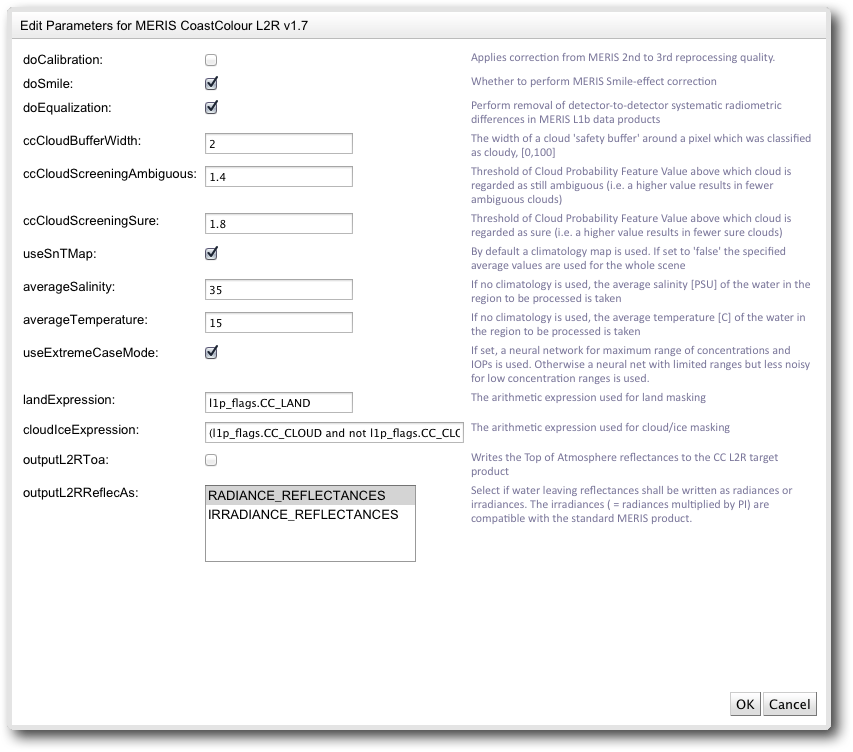The height and width of the screenshot is (752, 853).
Task: Click the 'Whether to perform MERIS Smile-effect correction' description
Action: 594,82
